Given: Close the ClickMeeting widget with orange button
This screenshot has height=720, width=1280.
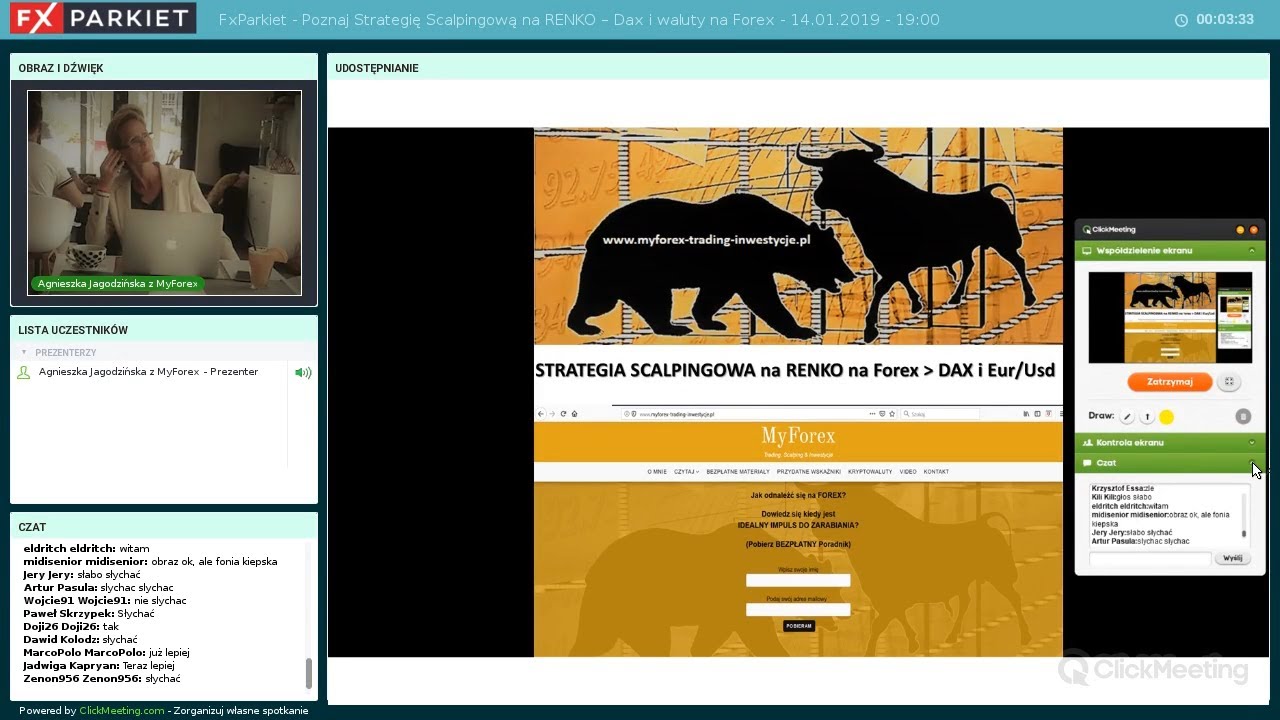Looking at the screenshot, I should point(1253,230).
